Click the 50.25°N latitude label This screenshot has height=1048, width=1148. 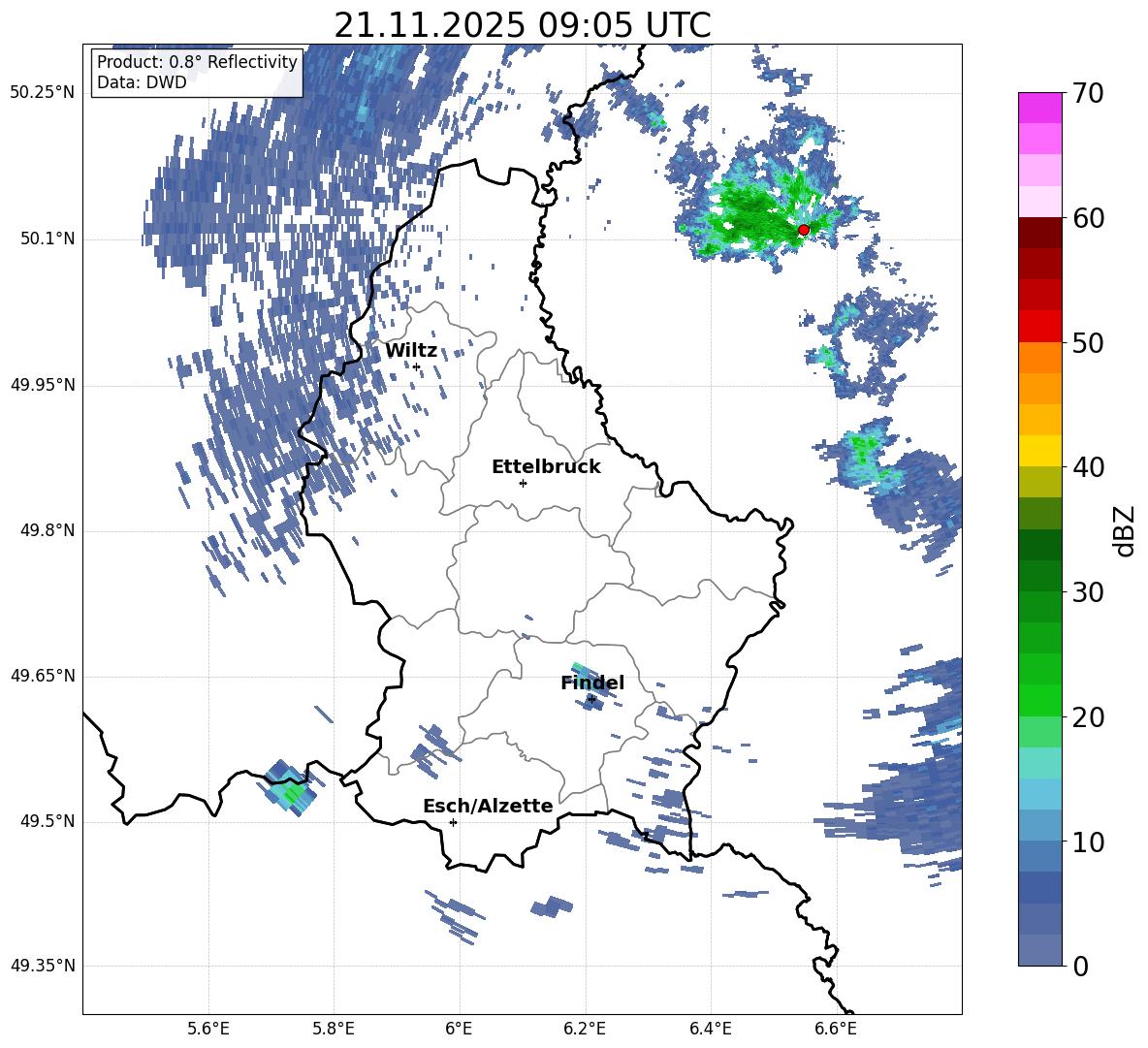[43, 93]
